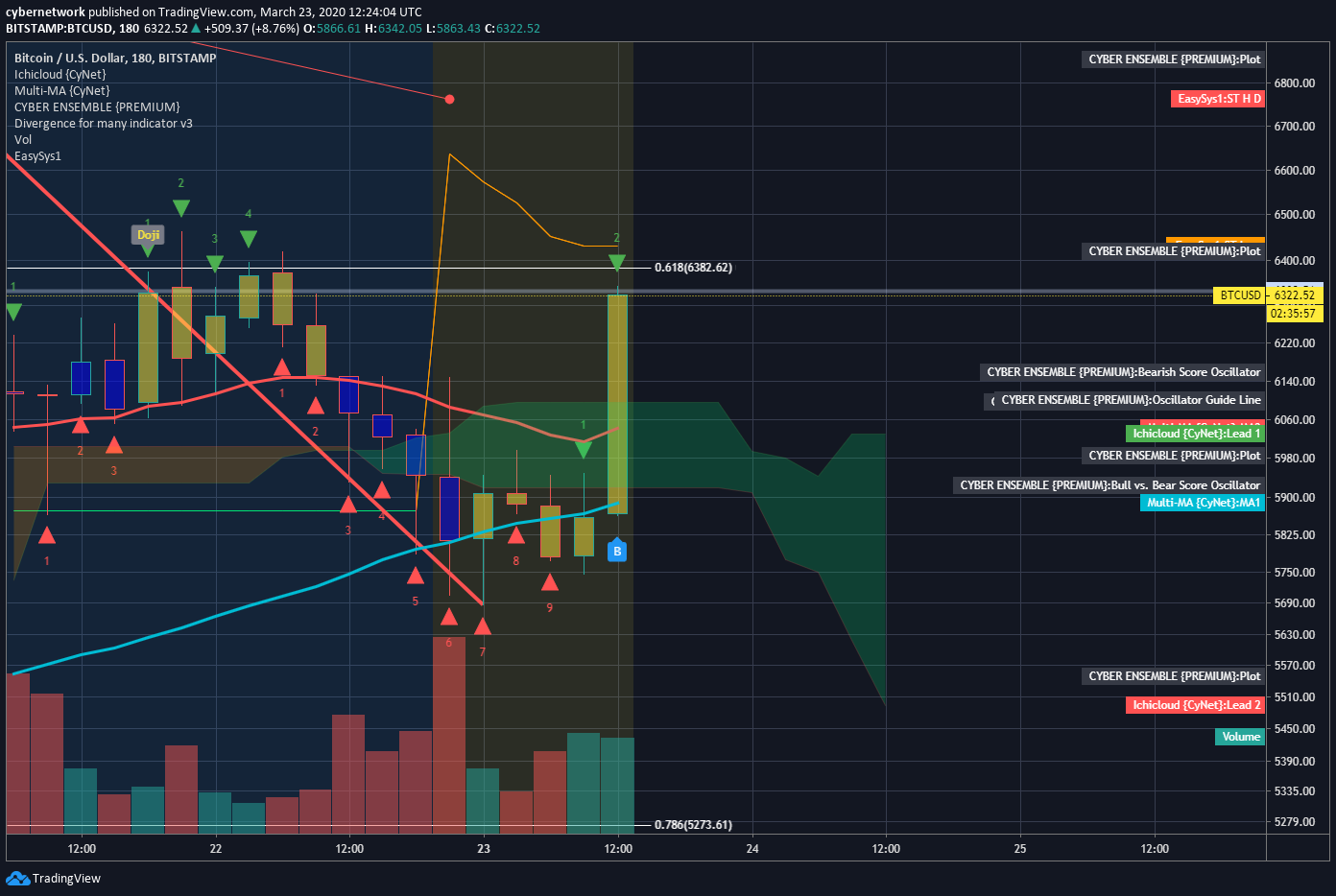This screenshot has height=896, width=1336.
Task: Click the Doji pattern label
Action: coord(148,234)
